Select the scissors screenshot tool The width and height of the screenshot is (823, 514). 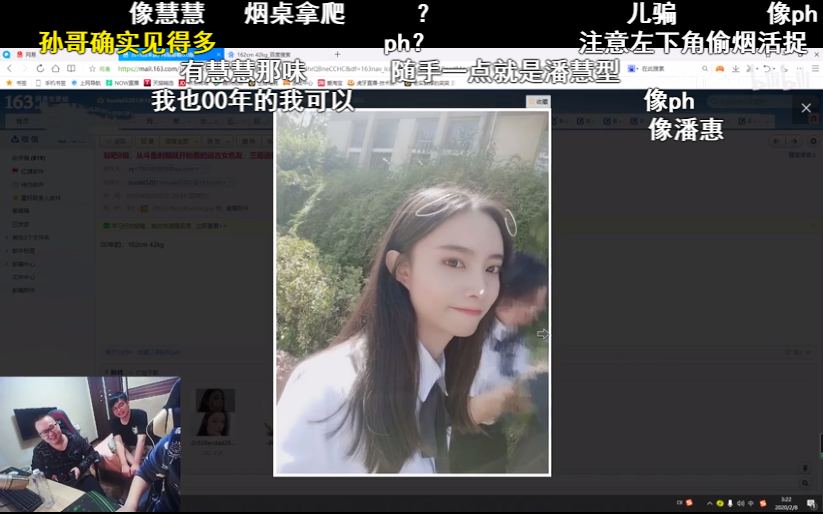tap(751, 69)
